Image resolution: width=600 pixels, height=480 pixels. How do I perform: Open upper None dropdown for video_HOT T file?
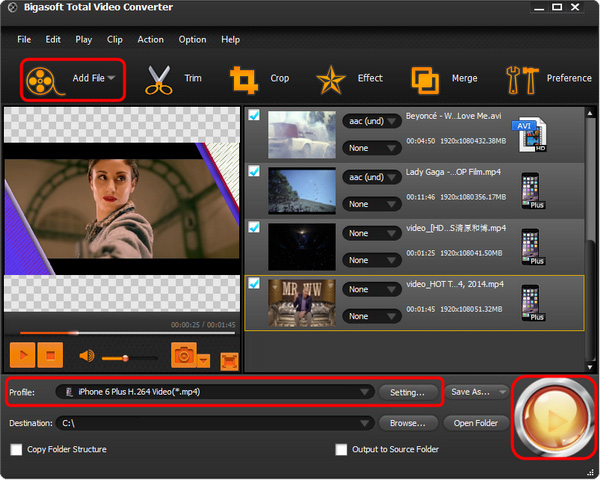coord(372,289)
